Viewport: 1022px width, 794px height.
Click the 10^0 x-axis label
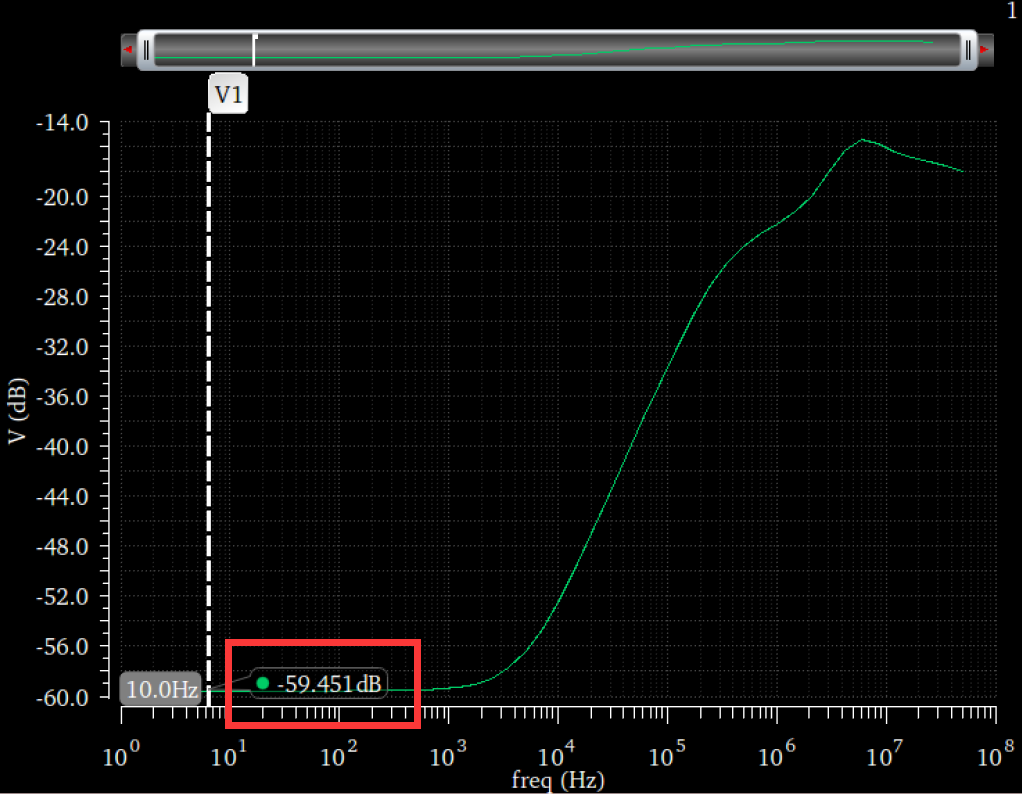tap(121, 754)
